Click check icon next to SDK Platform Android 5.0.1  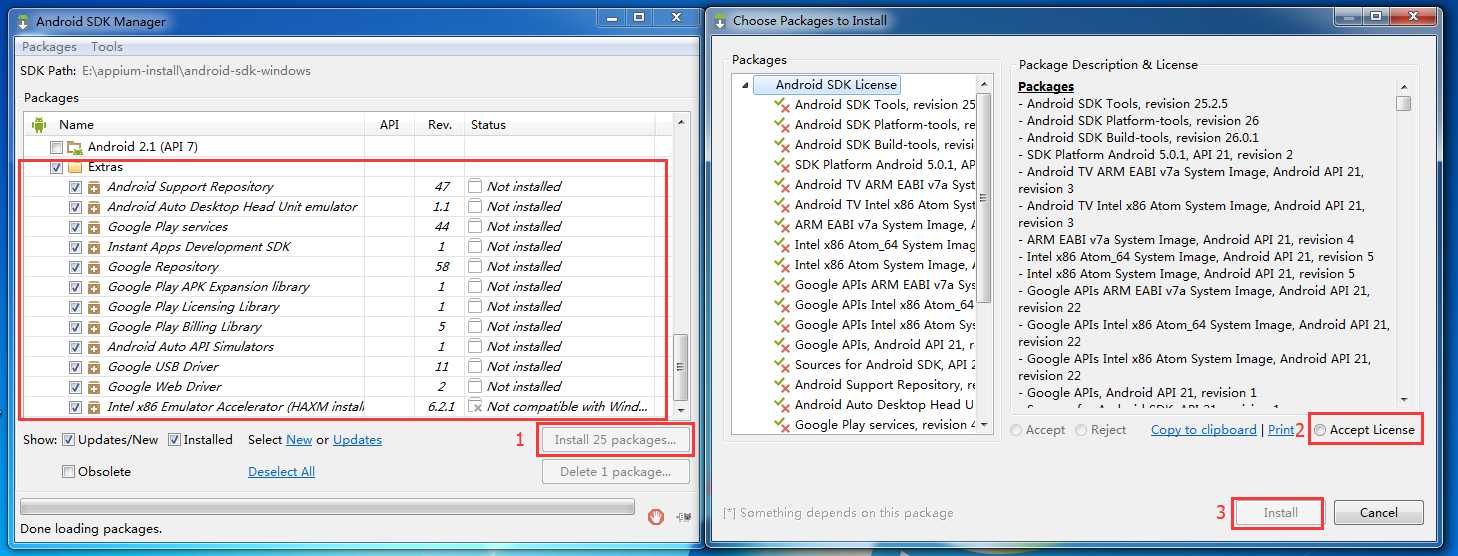[782, 165]
